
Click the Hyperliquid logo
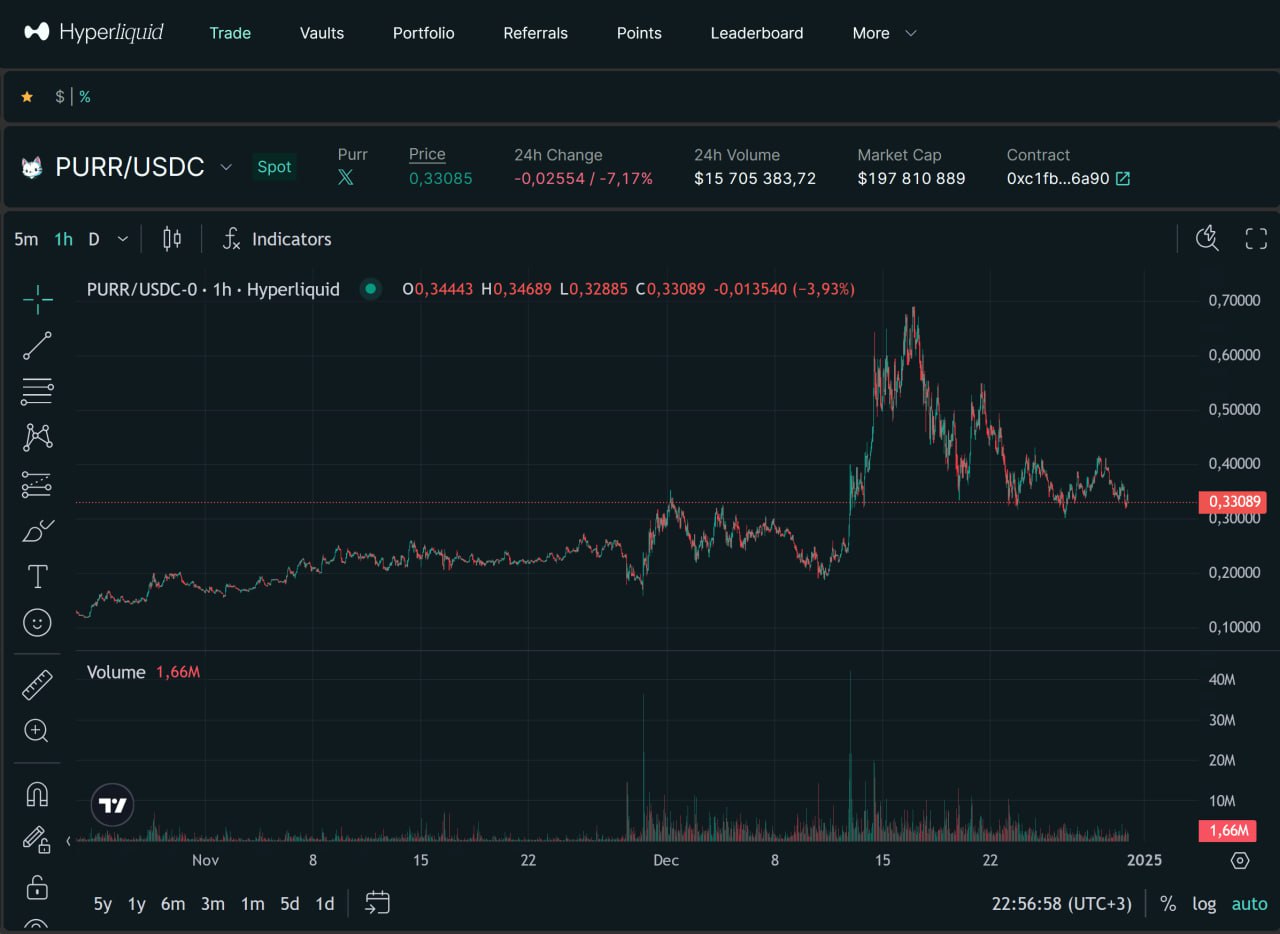(x=94, y=32)
